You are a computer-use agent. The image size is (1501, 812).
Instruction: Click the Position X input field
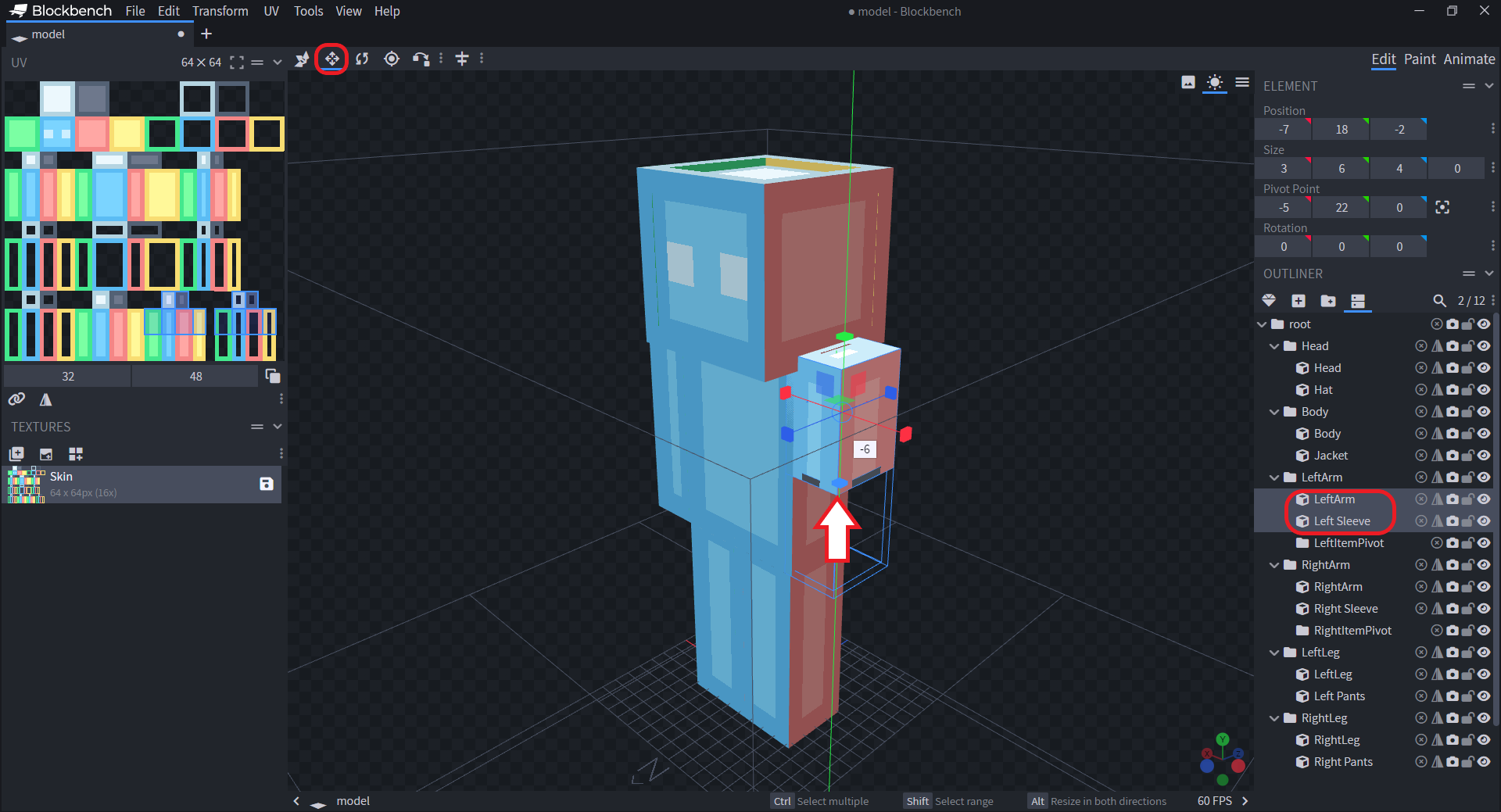(x=1283, y=130)
